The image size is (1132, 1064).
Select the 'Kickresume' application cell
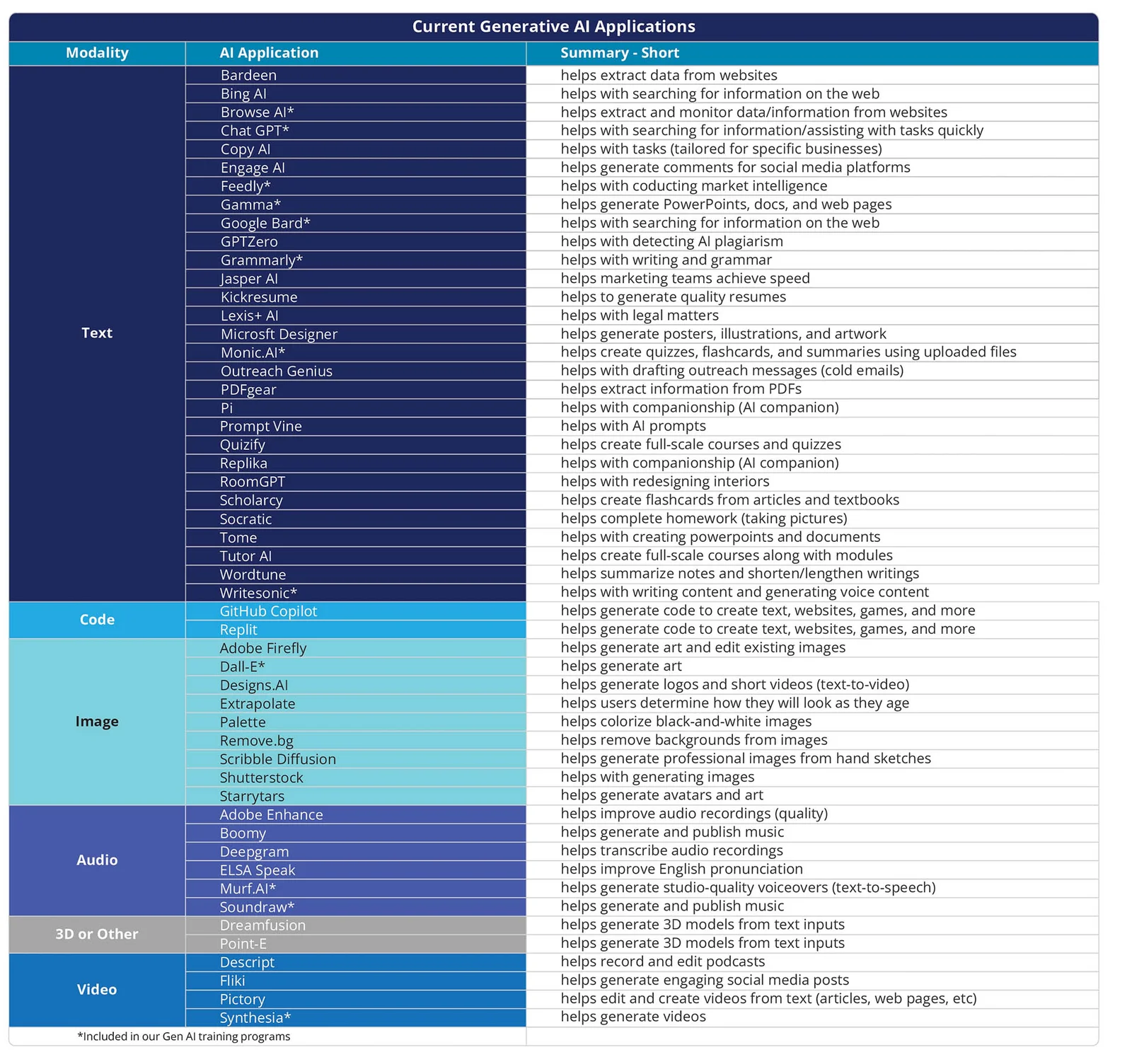click(x=356, y=297)
